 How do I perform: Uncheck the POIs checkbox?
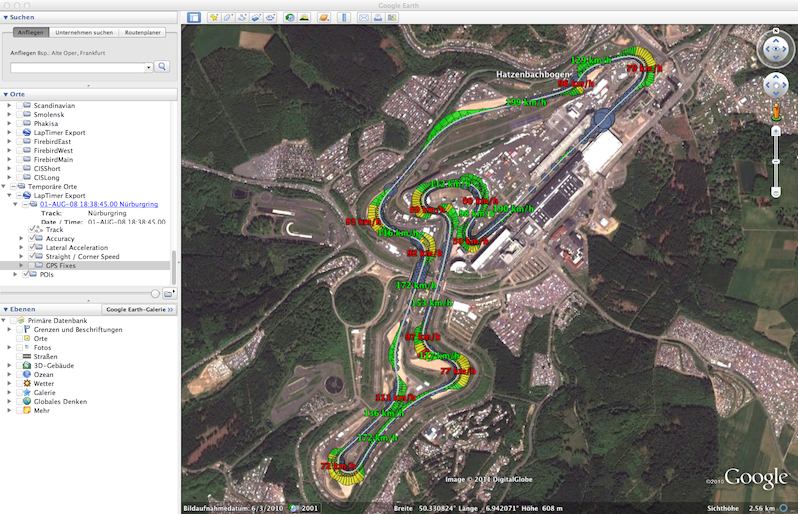(26, 274)
